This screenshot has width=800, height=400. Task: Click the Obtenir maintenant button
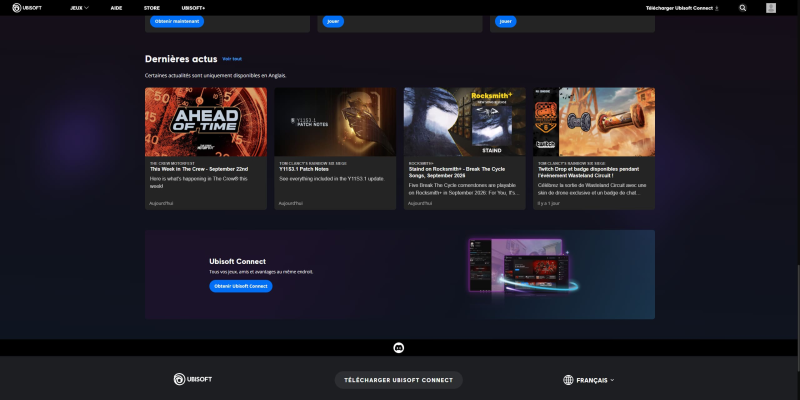pos(177,21)
